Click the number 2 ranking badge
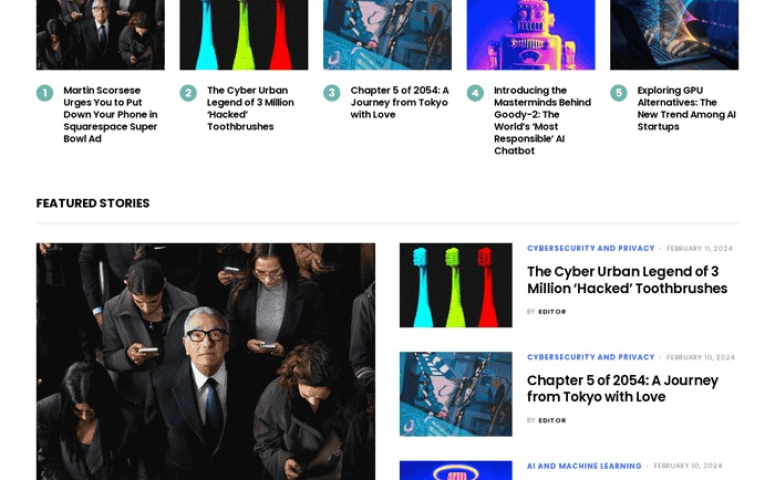The width and height of the screenshot is (775, 480). (x=188, y=93)
